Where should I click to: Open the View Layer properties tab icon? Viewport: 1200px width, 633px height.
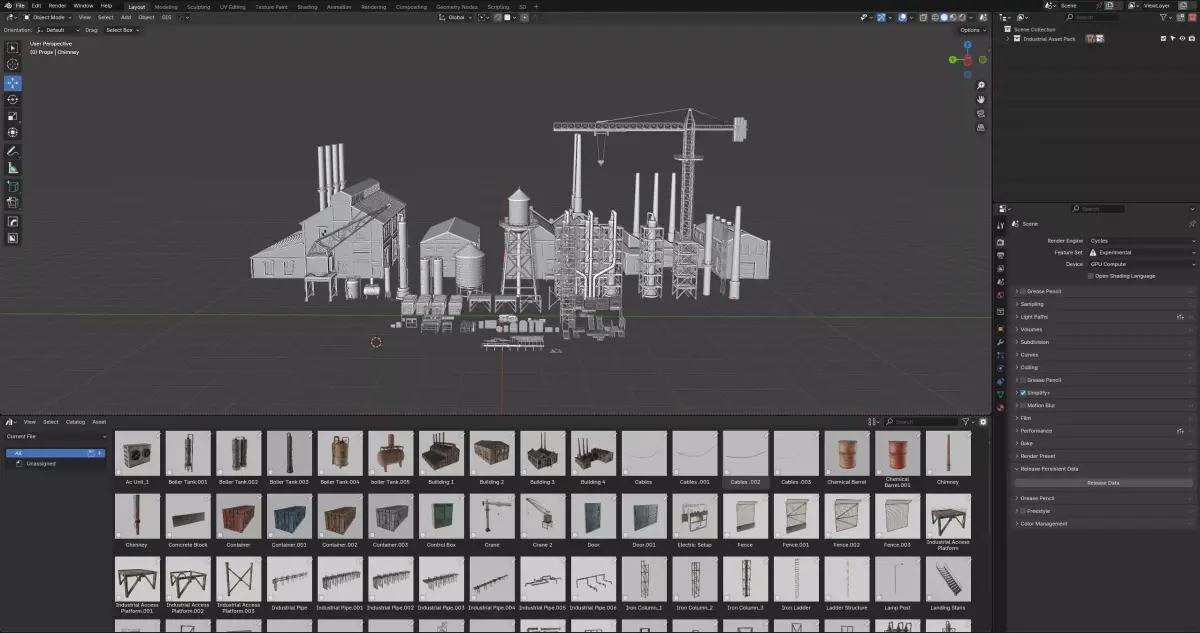[x=1000, y=268]
